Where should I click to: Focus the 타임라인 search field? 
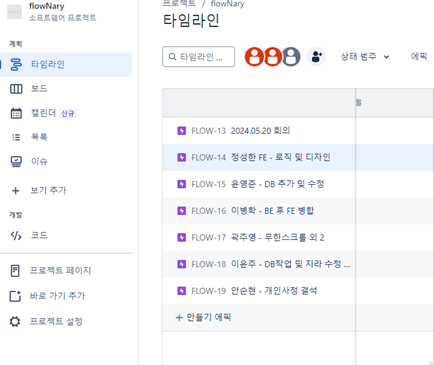point(199,57)
